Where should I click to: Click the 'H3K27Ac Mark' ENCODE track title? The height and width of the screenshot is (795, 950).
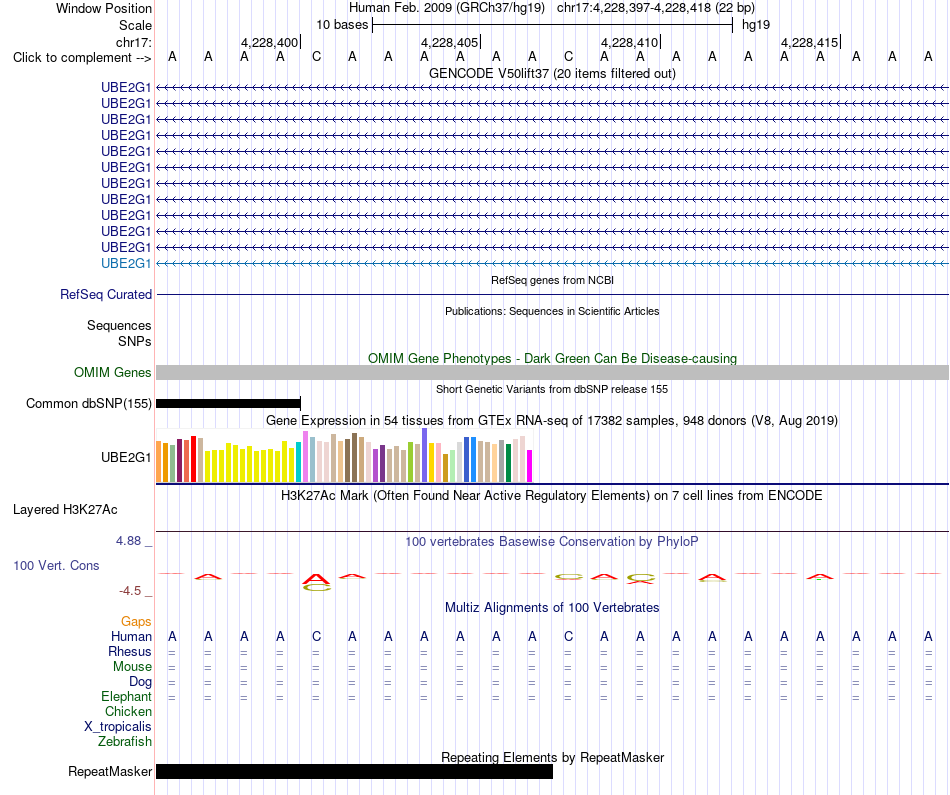tap(552, 496)
